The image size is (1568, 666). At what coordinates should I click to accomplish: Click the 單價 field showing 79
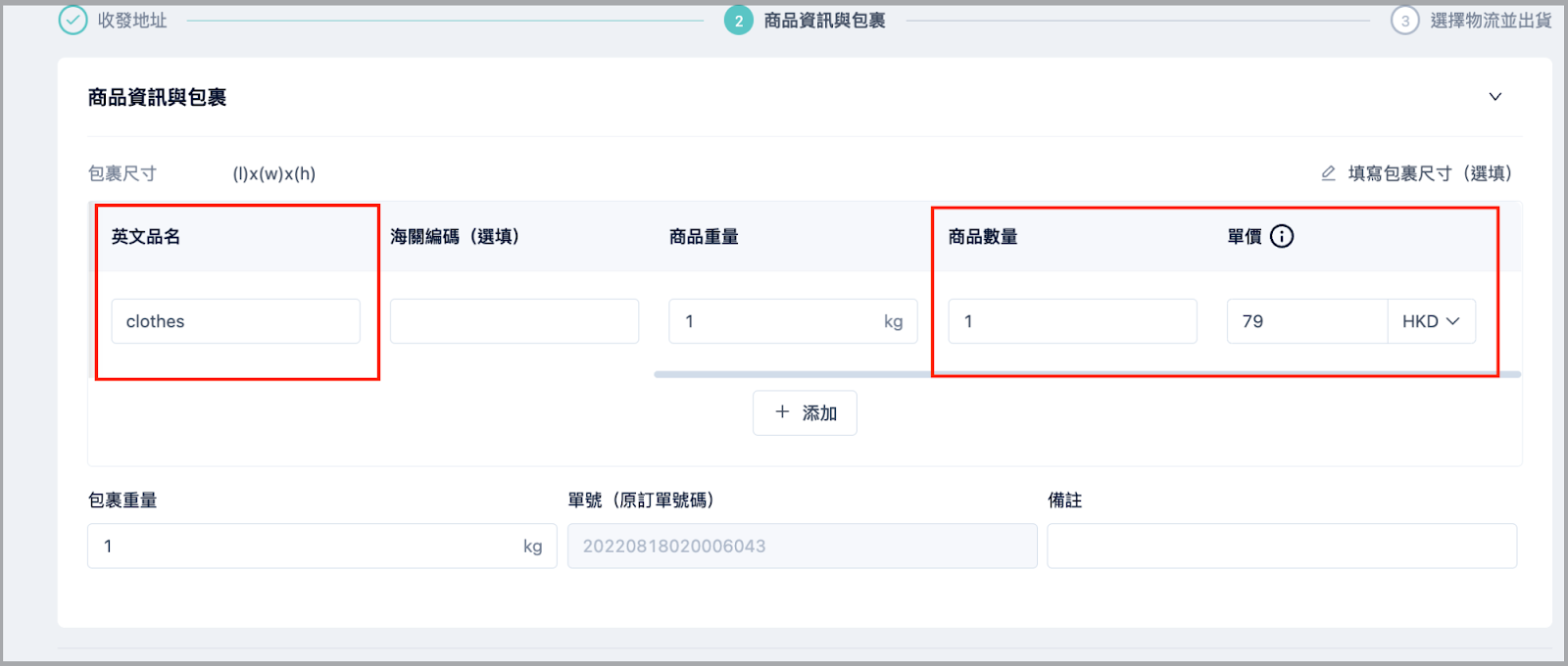click(1307, 321)
